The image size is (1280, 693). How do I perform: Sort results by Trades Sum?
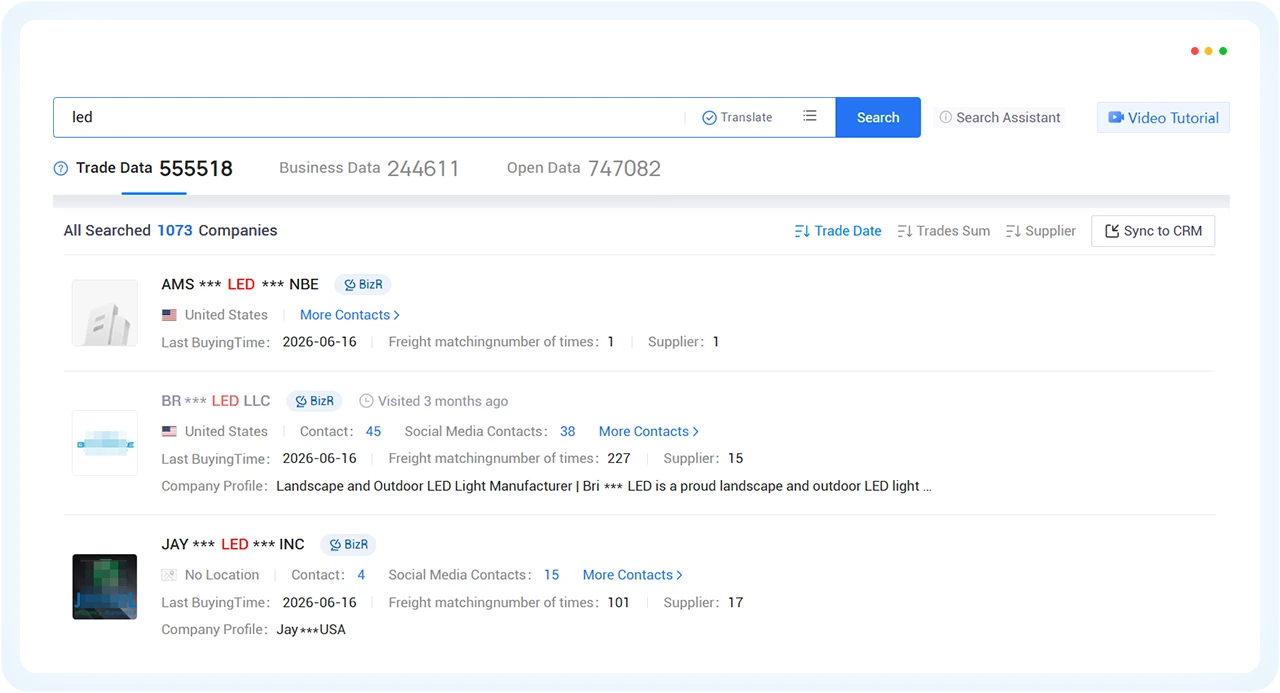943,231
